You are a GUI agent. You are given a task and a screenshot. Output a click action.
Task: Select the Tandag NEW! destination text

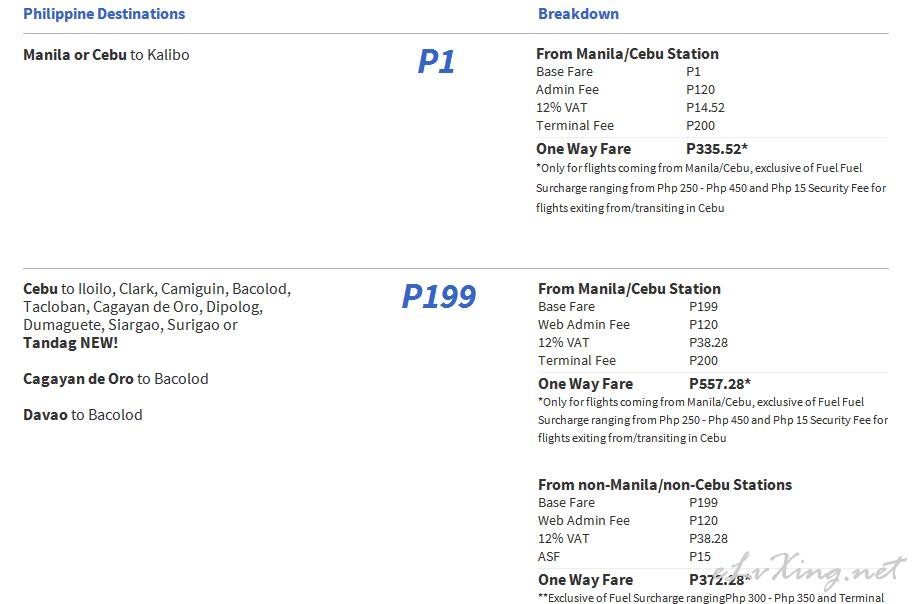tap(71, 343)
